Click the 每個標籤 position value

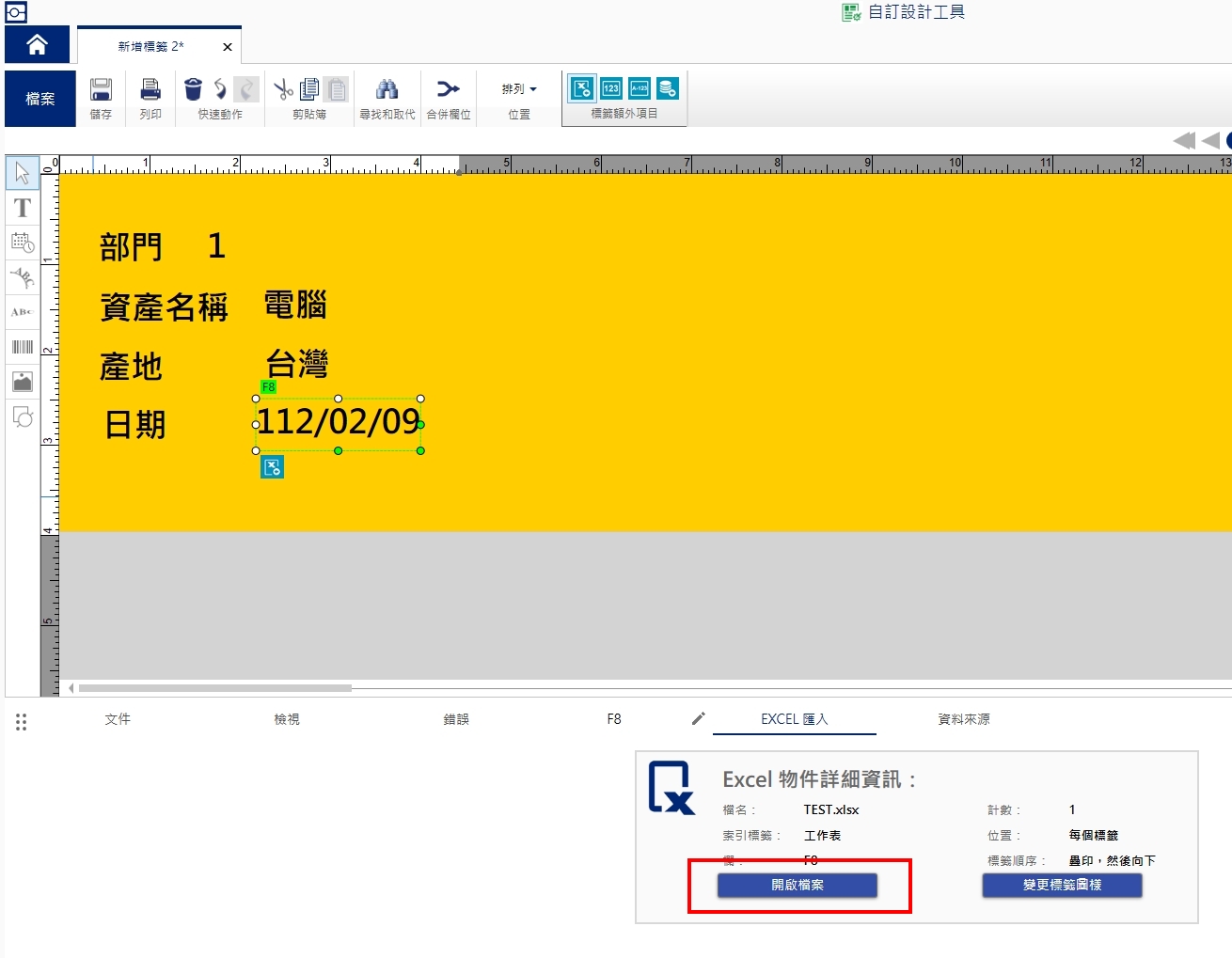[x=1094, y=835]
